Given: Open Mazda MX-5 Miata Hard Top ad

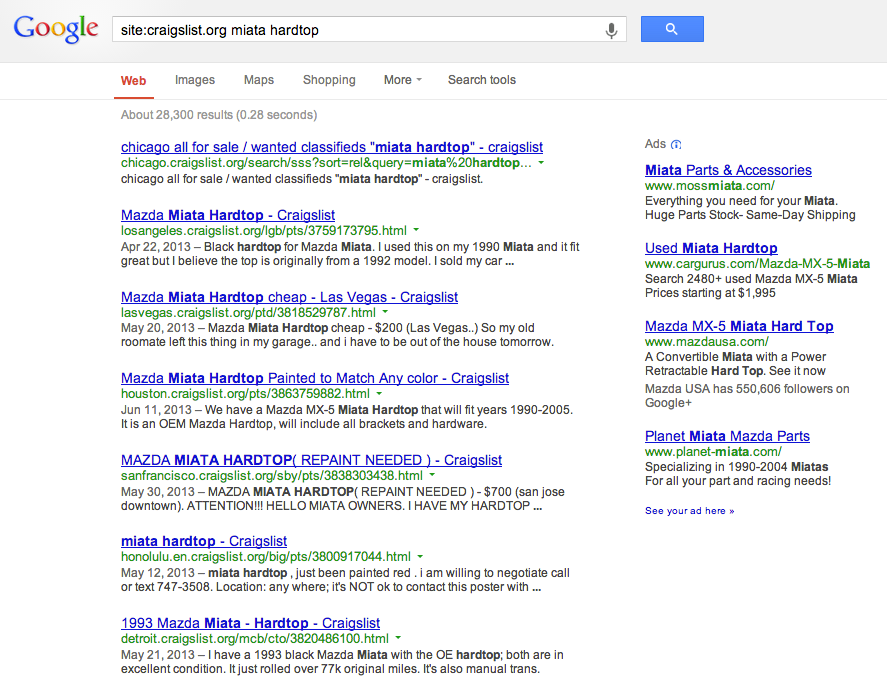Looking at the screenshot, I should point(739,326).
